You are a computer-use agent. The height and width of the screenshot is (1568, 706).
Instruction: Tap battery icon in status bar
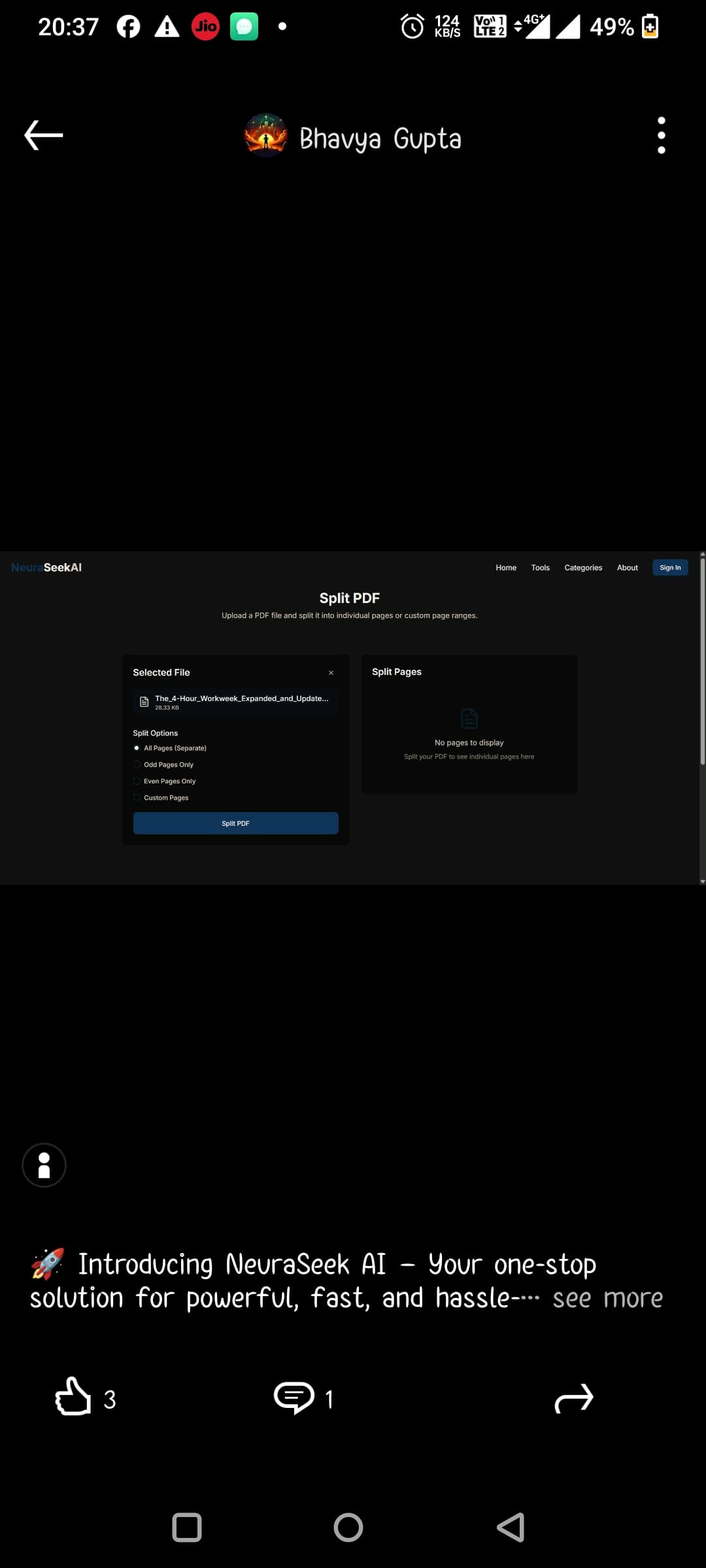pos(650,27)
